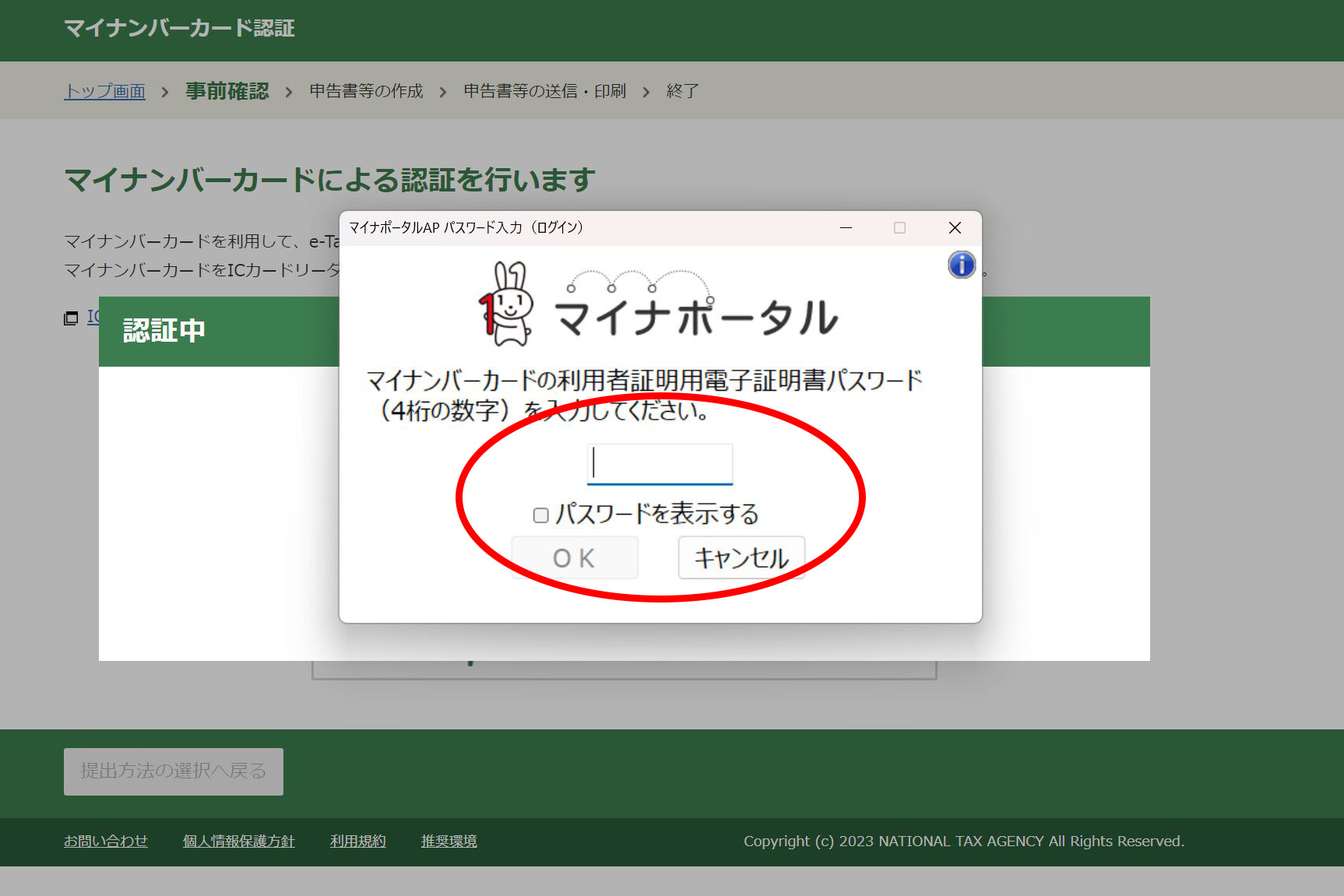1344x896 pixels.
Task: Open the トップ画面 breadcrumb link
Action: pos(105,91)
